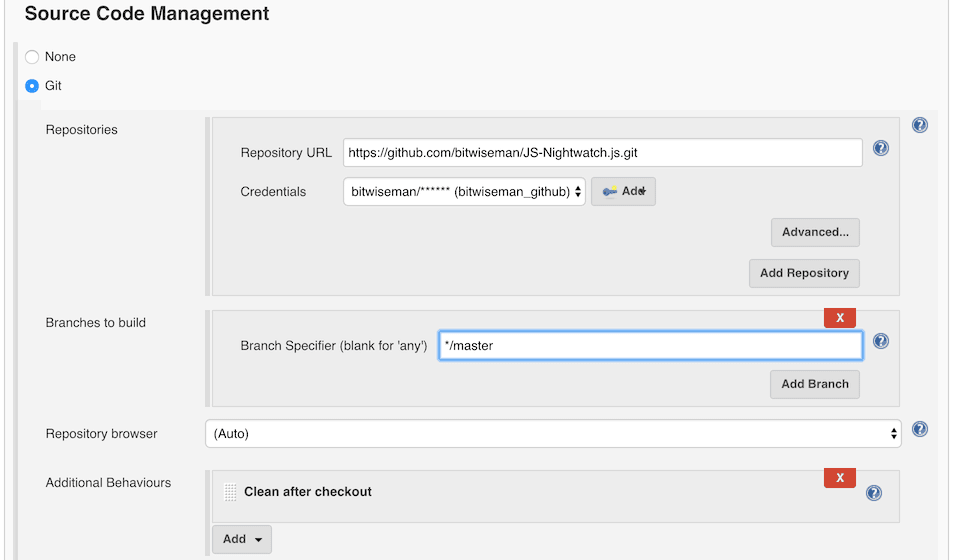Image resolution: width=961 pixels, height=560 pixels.
Task: Open help icon next to Branch Specifier
Action: [880, 341]
